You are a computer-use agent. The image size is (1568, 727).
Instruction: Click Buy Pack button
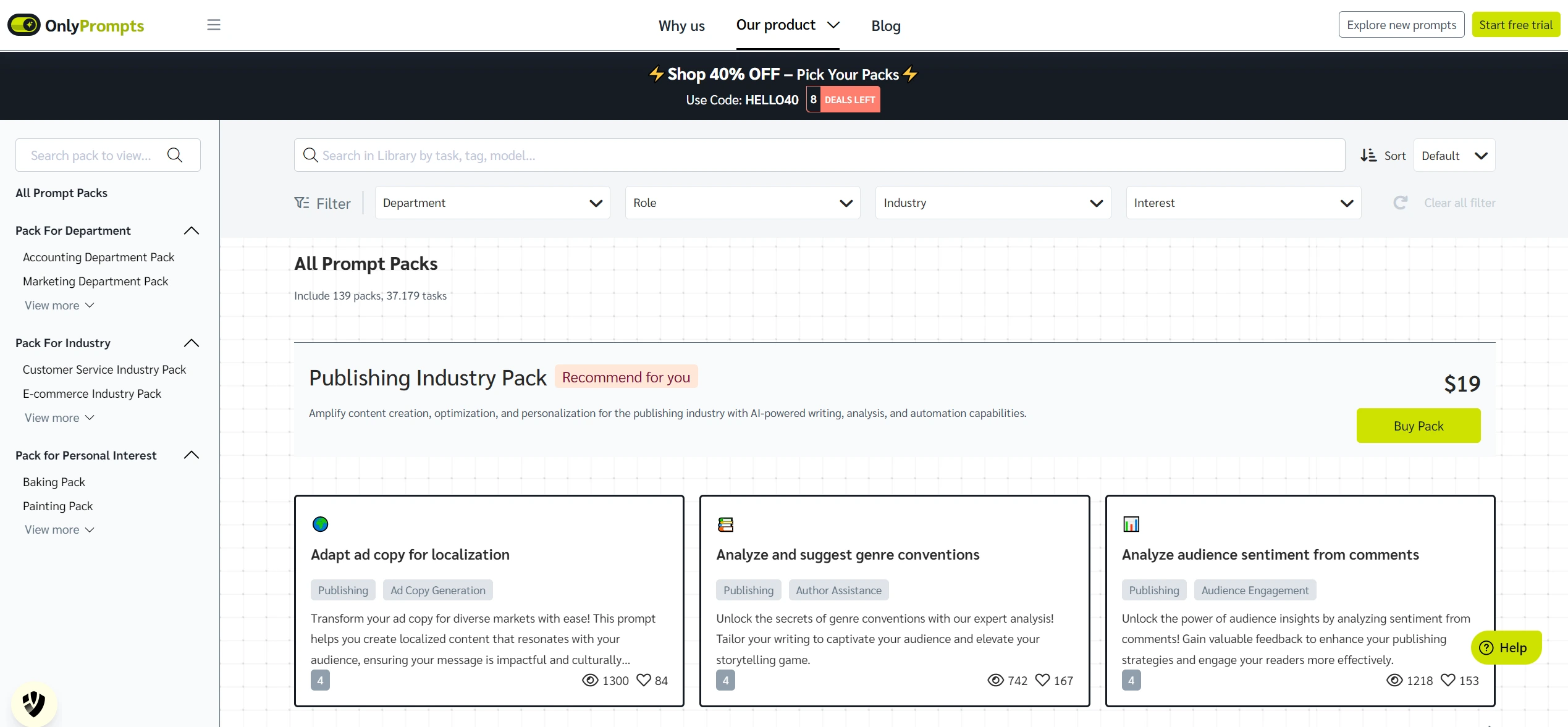[1418, 426]
